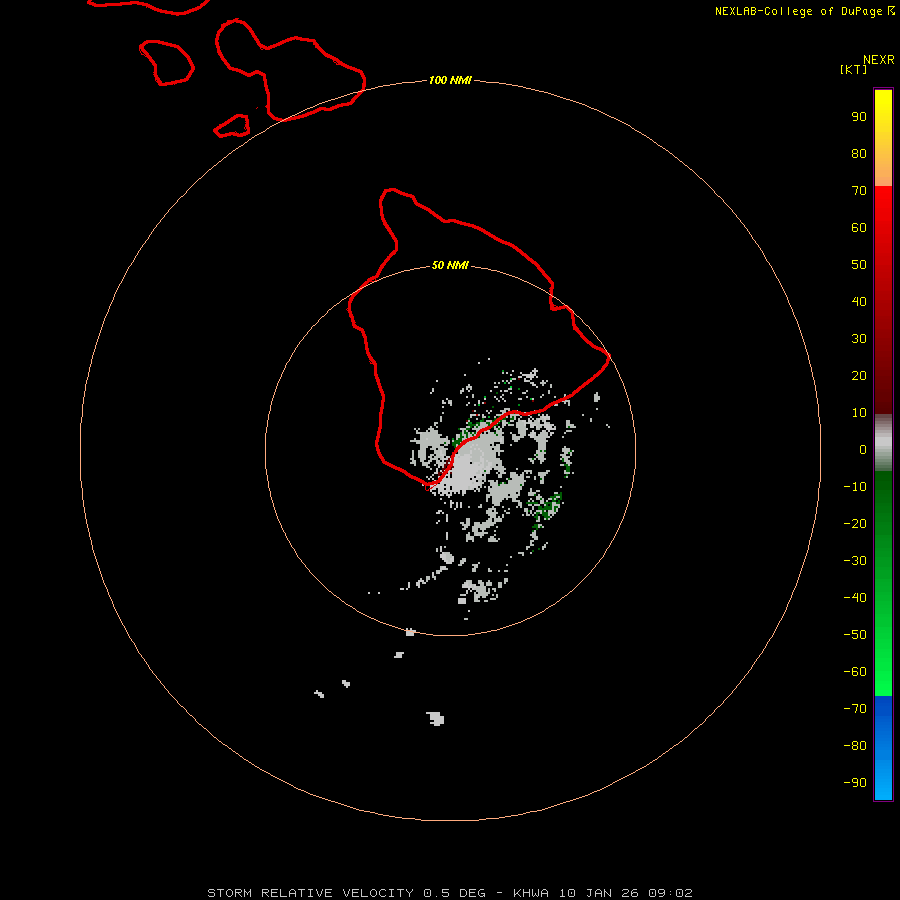This screenshot has height=900, width=900.
Task: Pick the green band of the color bar
Action: point(883,584)
